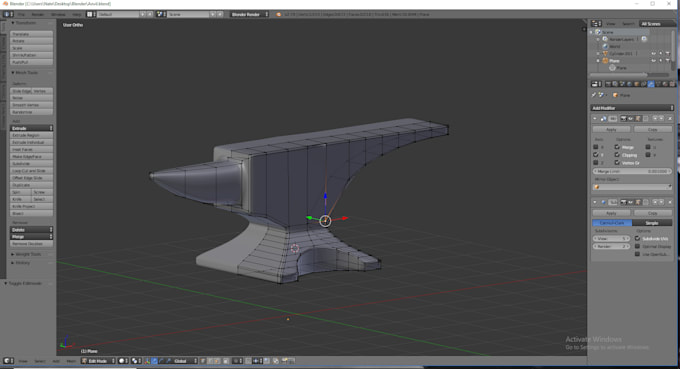
Task: Click the outliner editor type icon
Action: pyautogui.click(x=596, y=23)
